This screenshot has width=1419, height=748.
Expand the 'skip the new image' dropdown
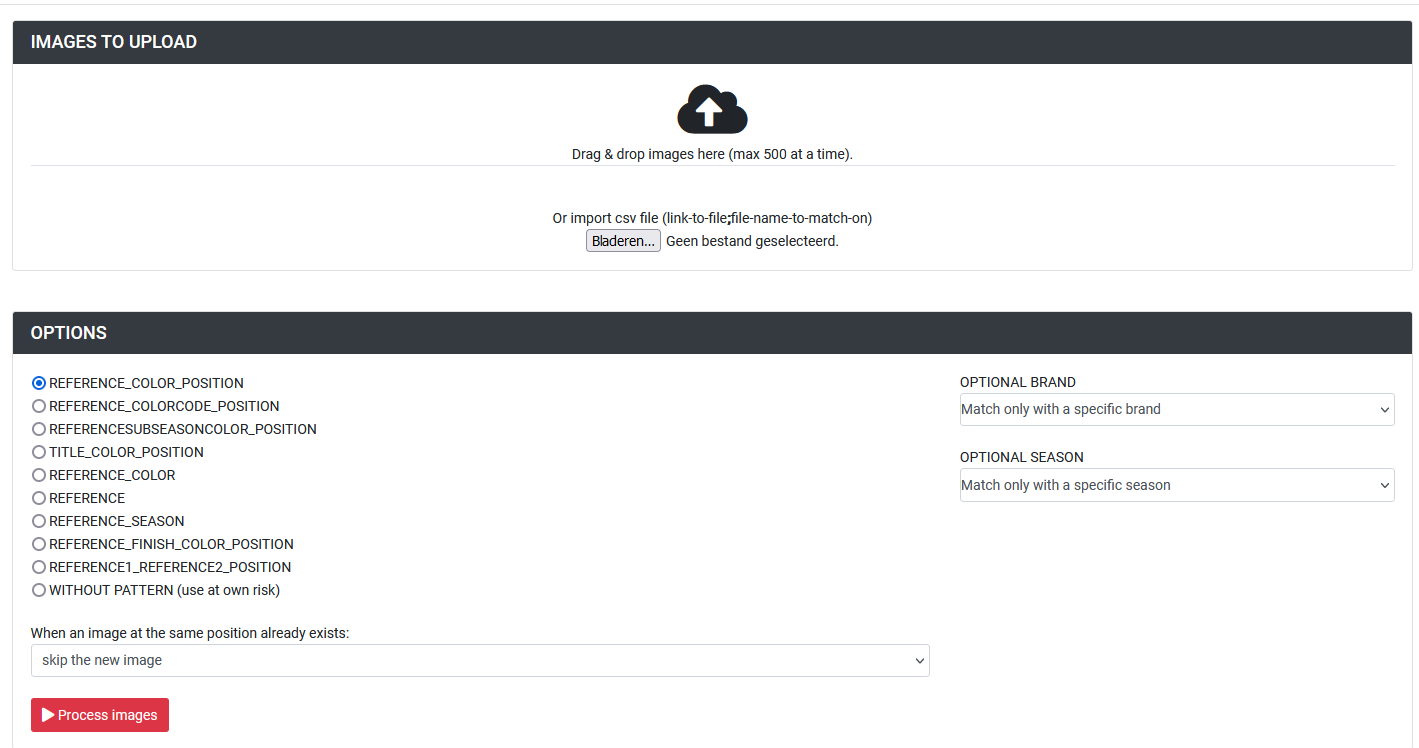(480, 660)
